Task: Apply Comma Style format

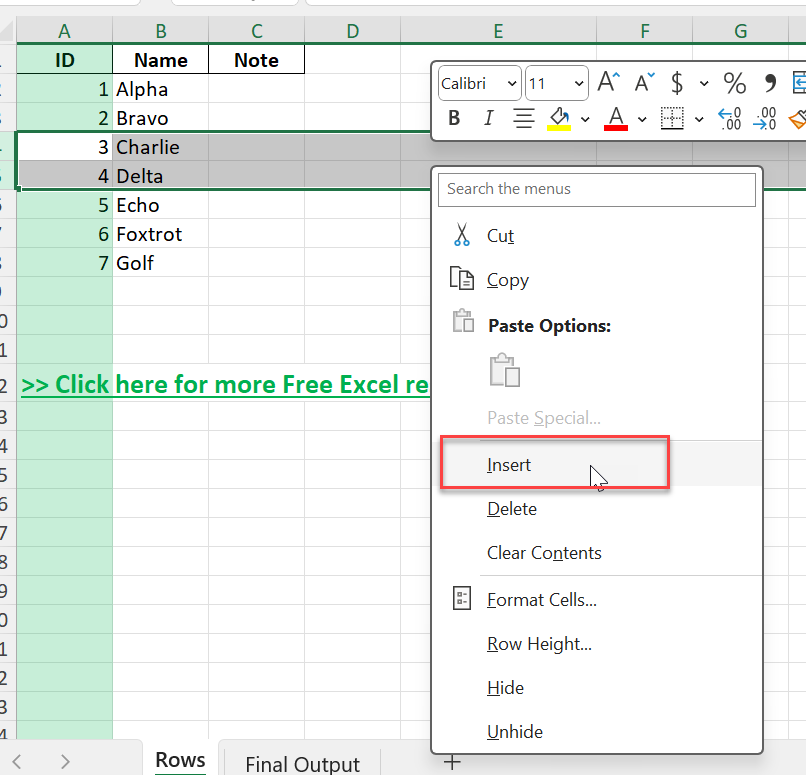Action: point(770,83)
